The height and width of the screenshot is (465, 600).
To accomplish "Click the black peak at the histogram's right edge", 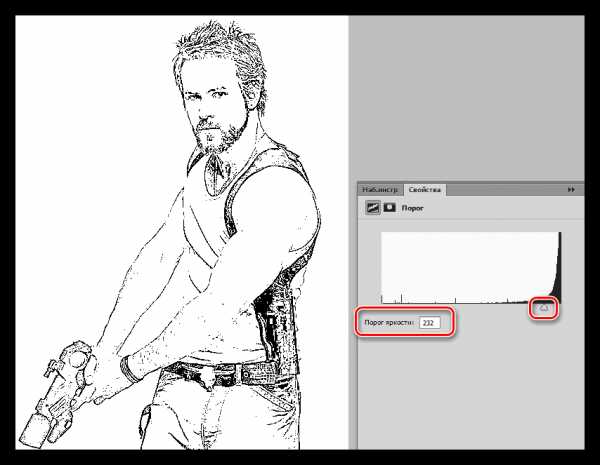I will point(559,280).
